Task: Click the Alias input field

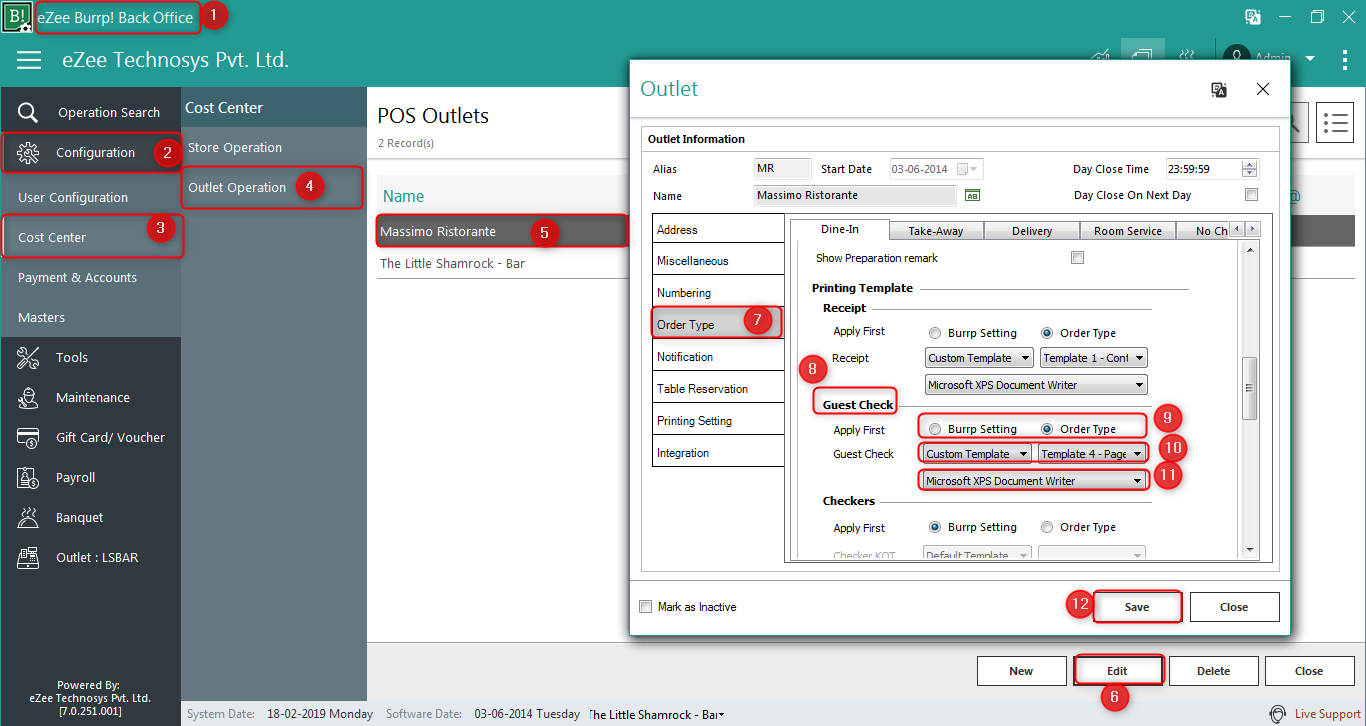Action: (783, 169)
